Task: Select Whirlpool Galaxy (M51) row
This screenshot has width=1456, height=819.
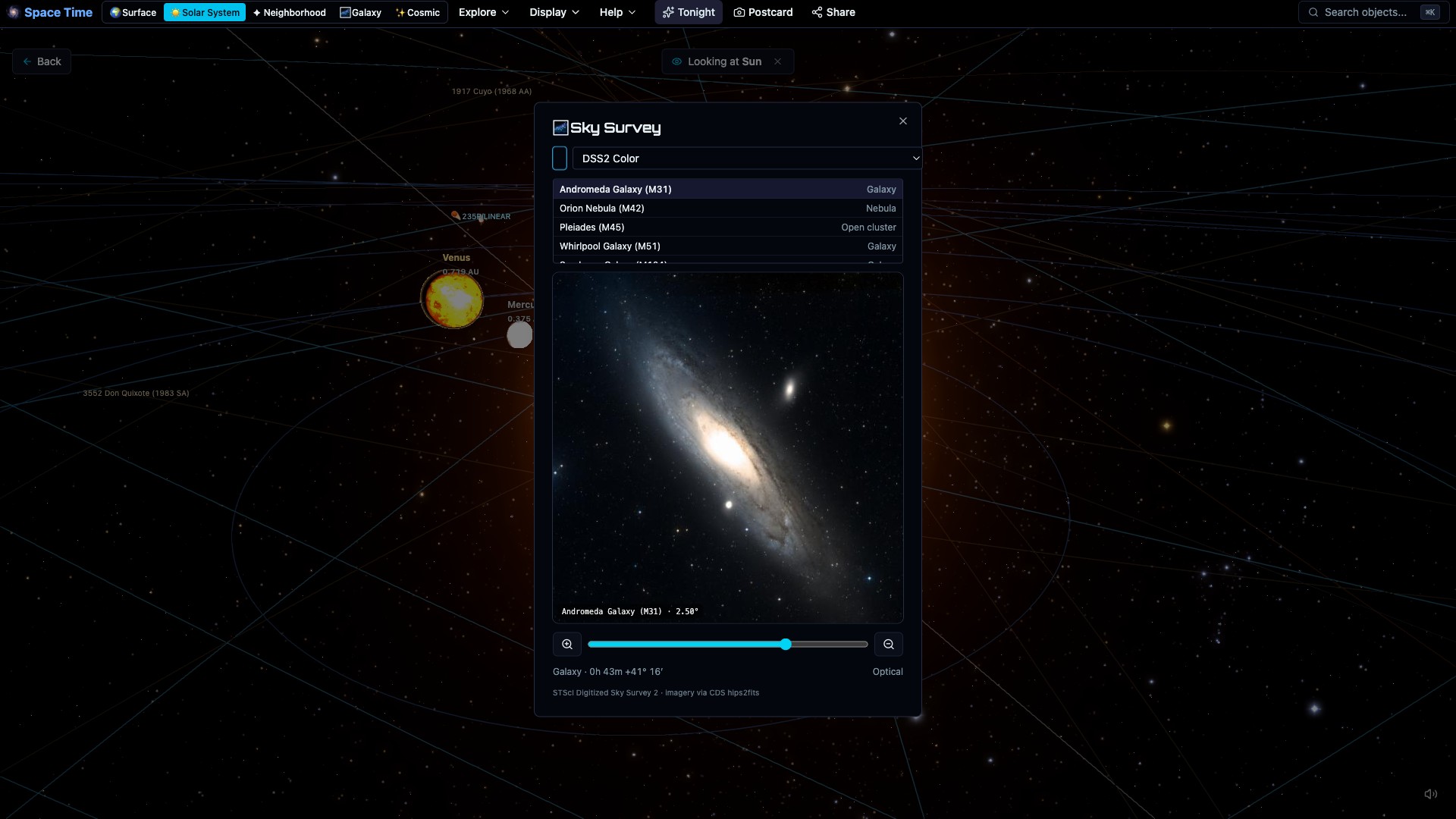Action: (x=728, y=246)
